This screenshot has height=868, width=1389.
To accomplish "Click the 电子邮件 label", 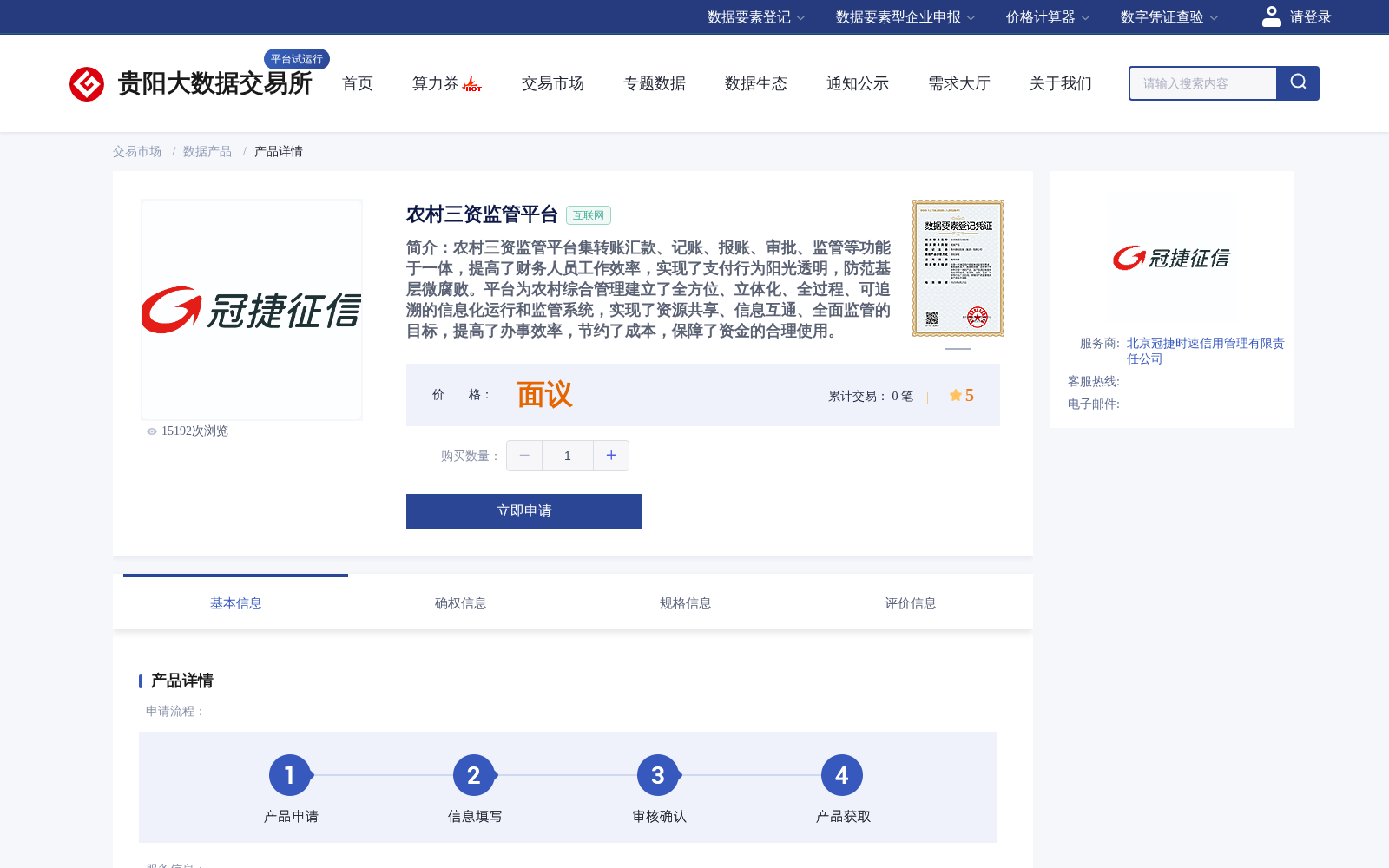I will coord(1094,404).
